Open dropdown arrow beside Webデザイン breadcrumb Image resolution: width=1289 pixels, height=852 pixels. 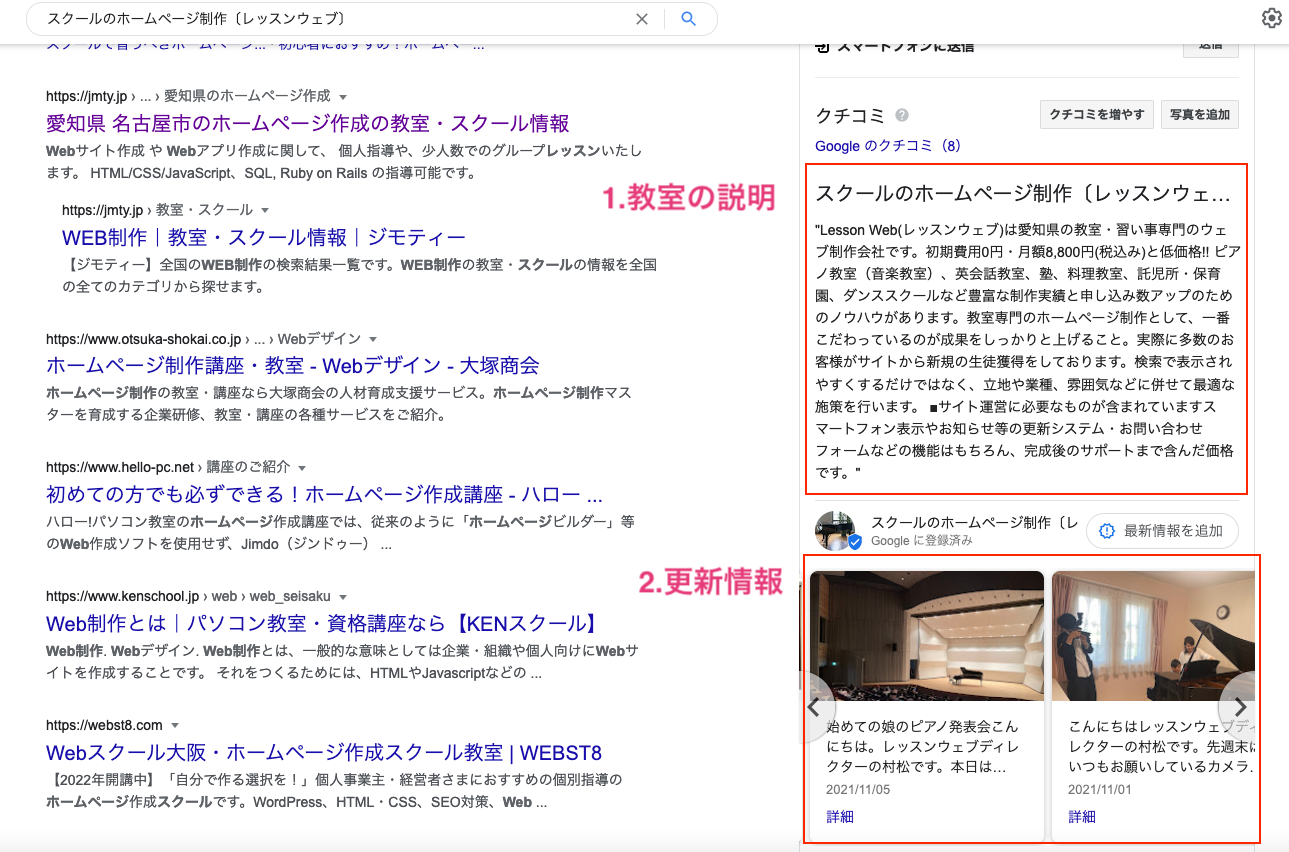[x=372, y=339]
